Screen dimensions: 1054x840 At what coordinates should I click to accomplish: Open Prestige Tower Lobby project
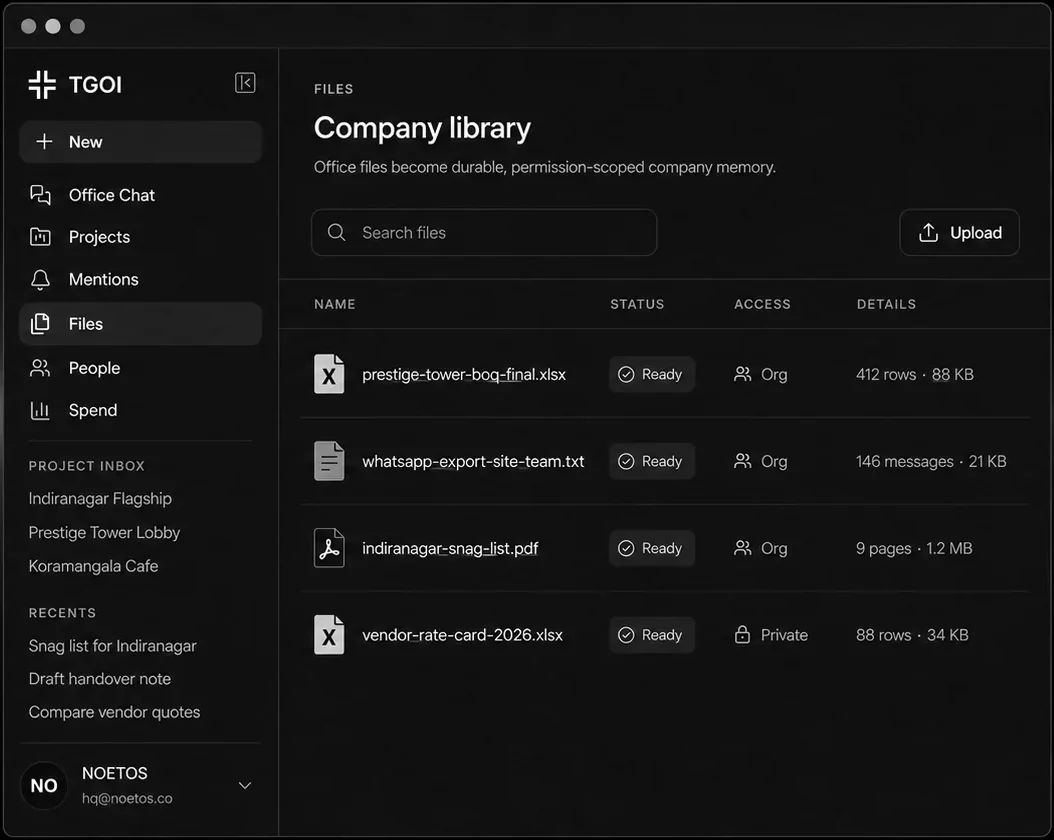104,532
